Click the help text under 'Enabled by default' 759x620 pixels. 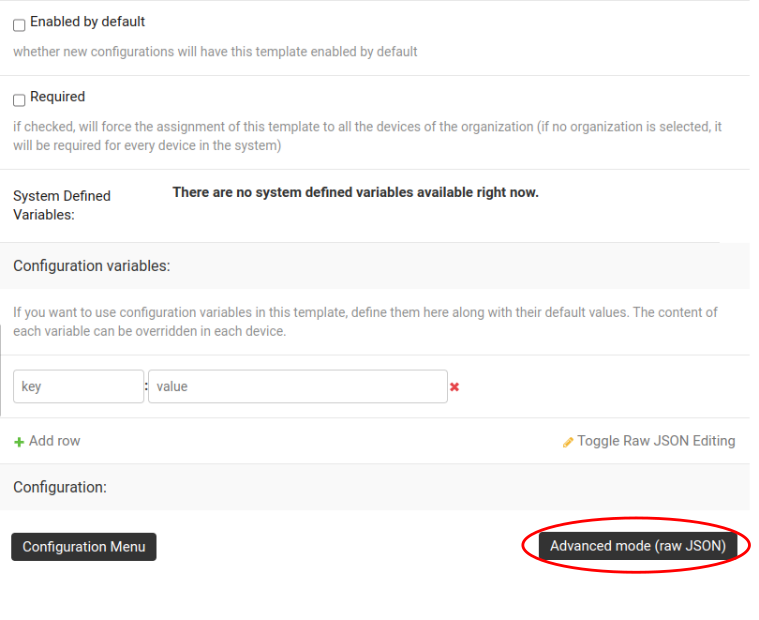tap(215, 51)
